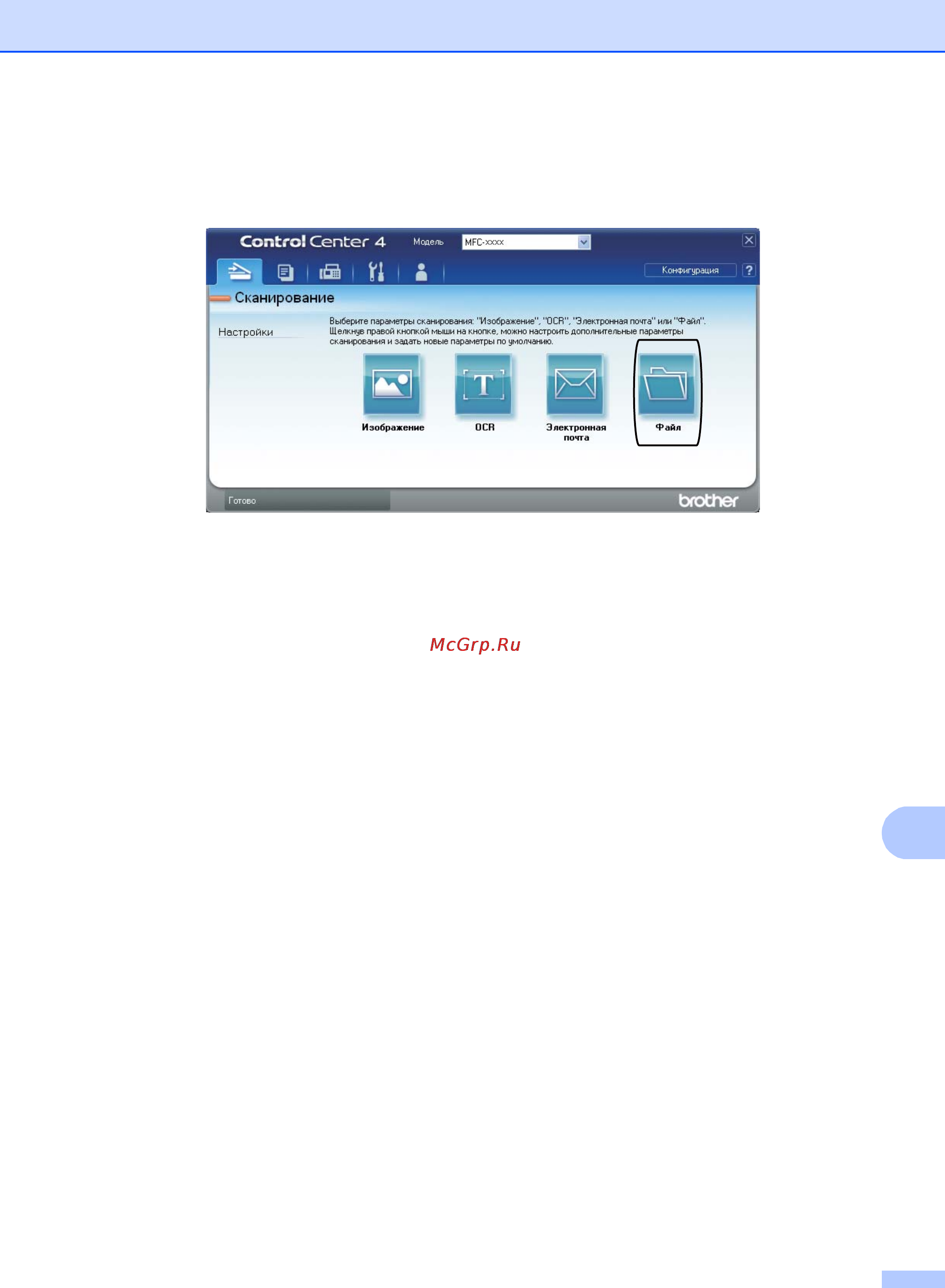
Task: Open the Scan tab
Action: coord(239,271)
